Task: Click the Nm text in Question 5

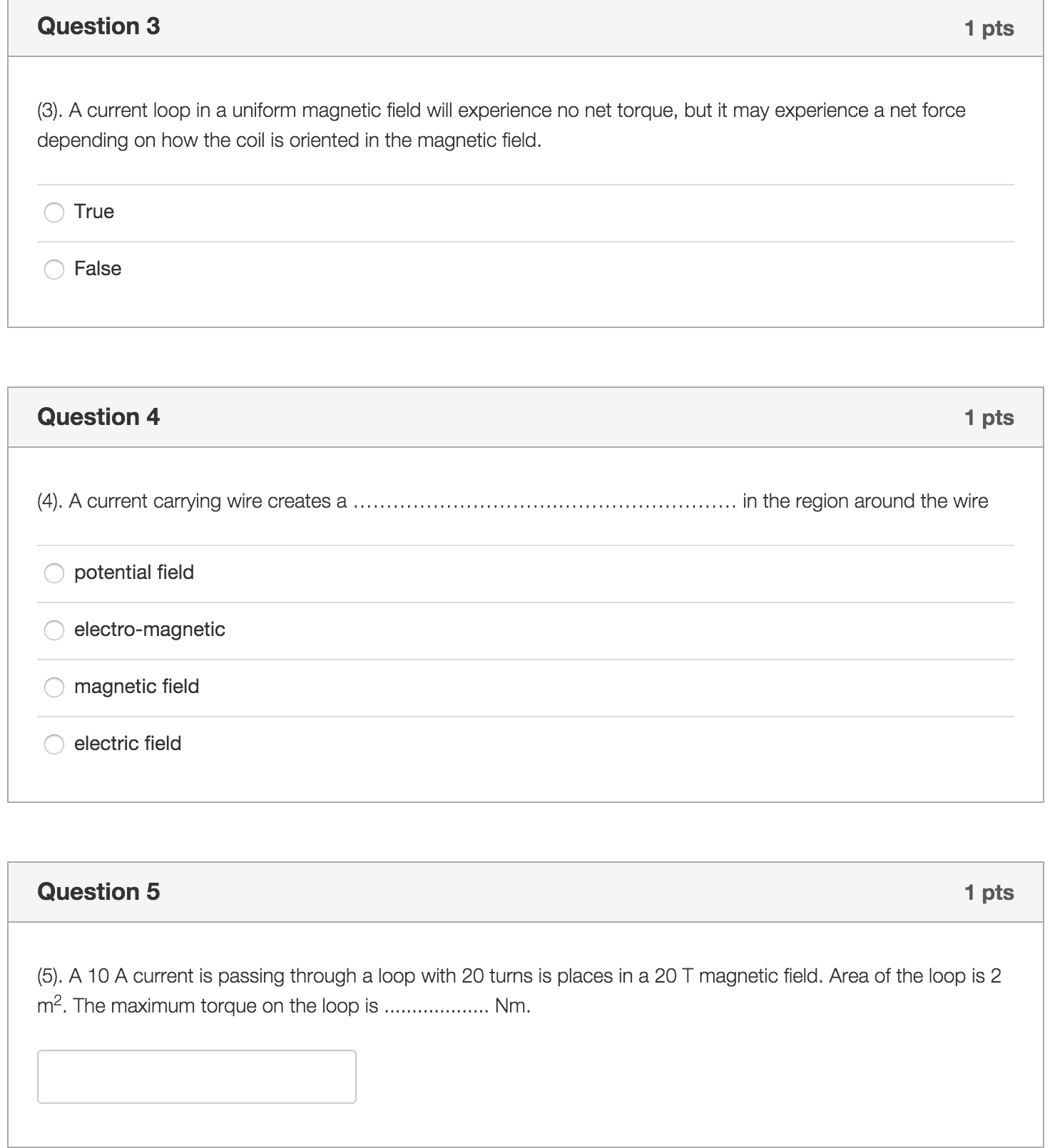Action: pyautogui.click(x=514, y=1005)
